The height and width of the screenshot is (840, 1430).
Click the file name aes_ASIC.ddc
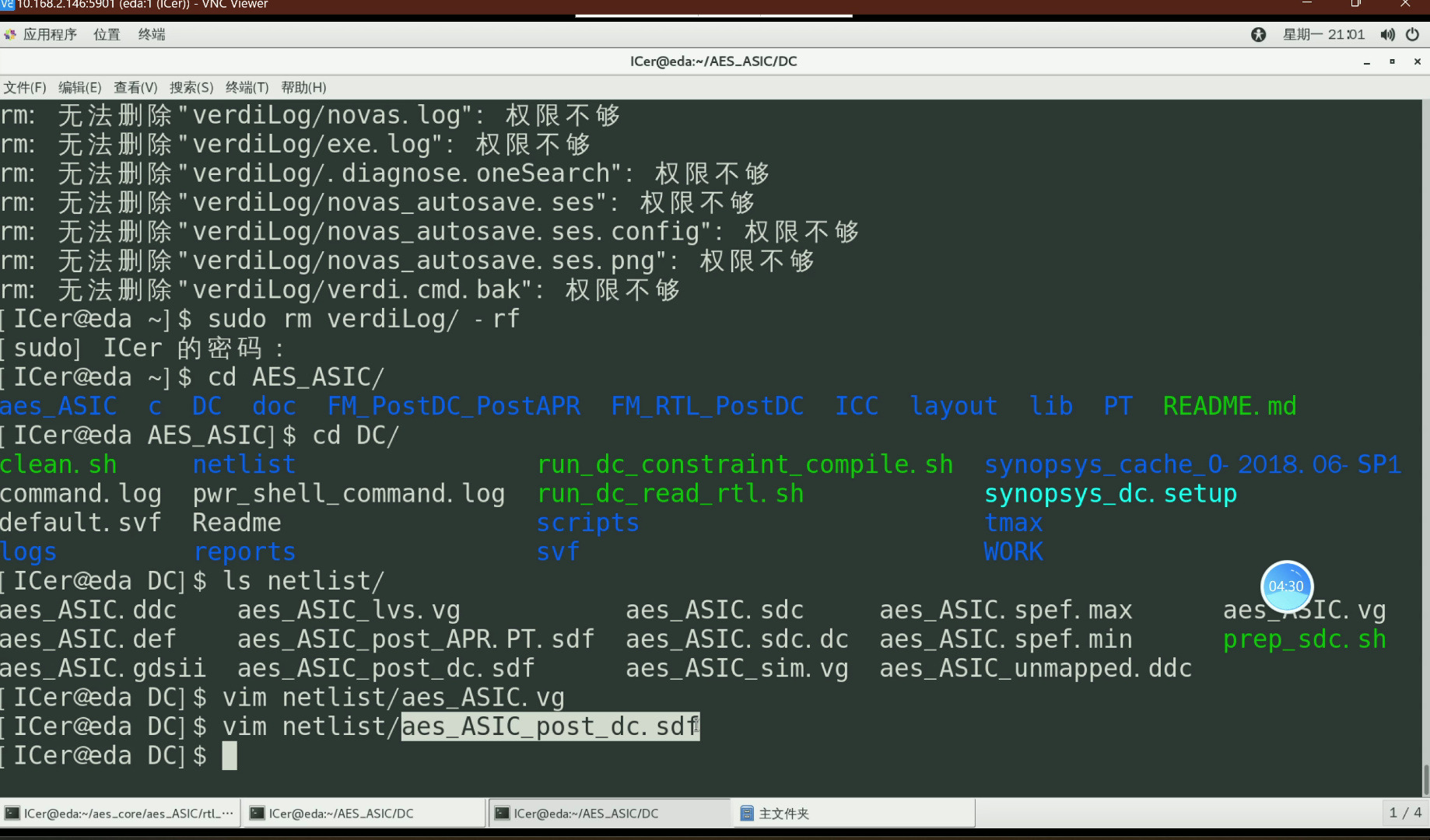coord(88,611)
